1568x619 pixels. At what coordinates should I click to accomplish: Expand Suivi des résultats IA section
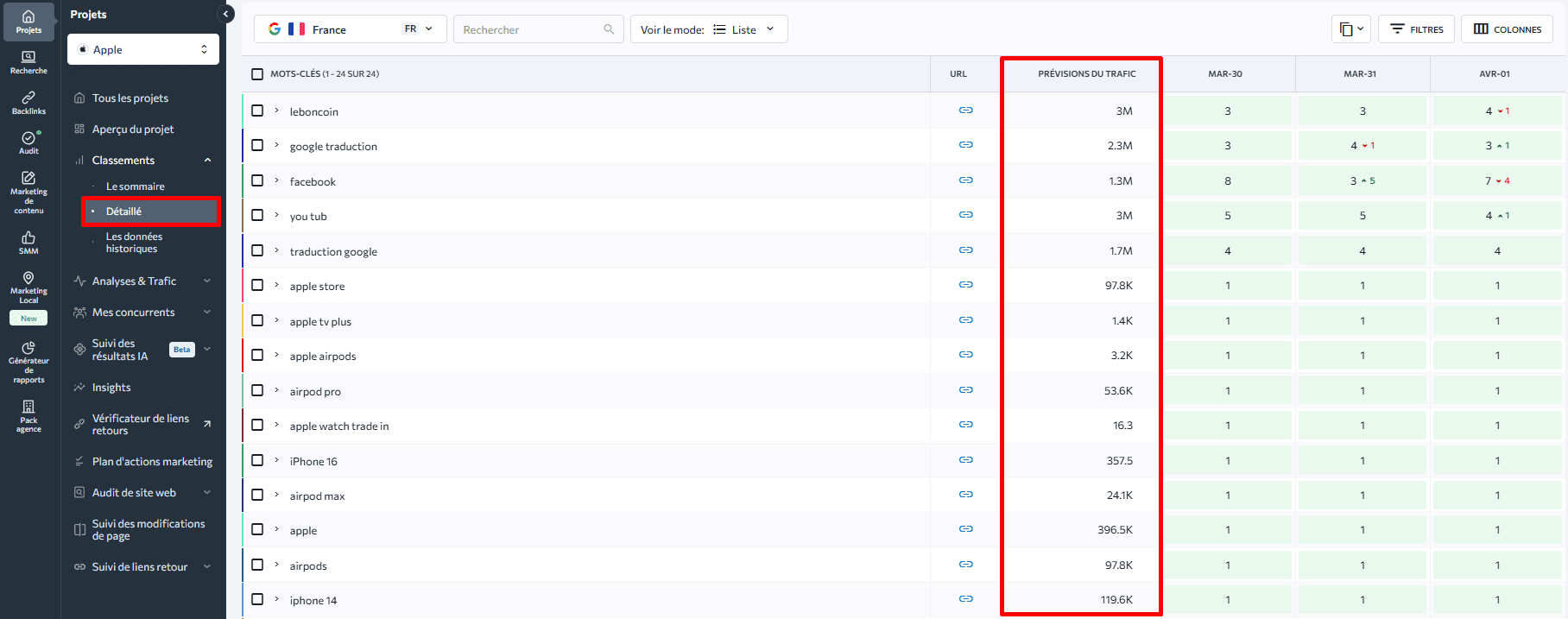tap(207, 350)
